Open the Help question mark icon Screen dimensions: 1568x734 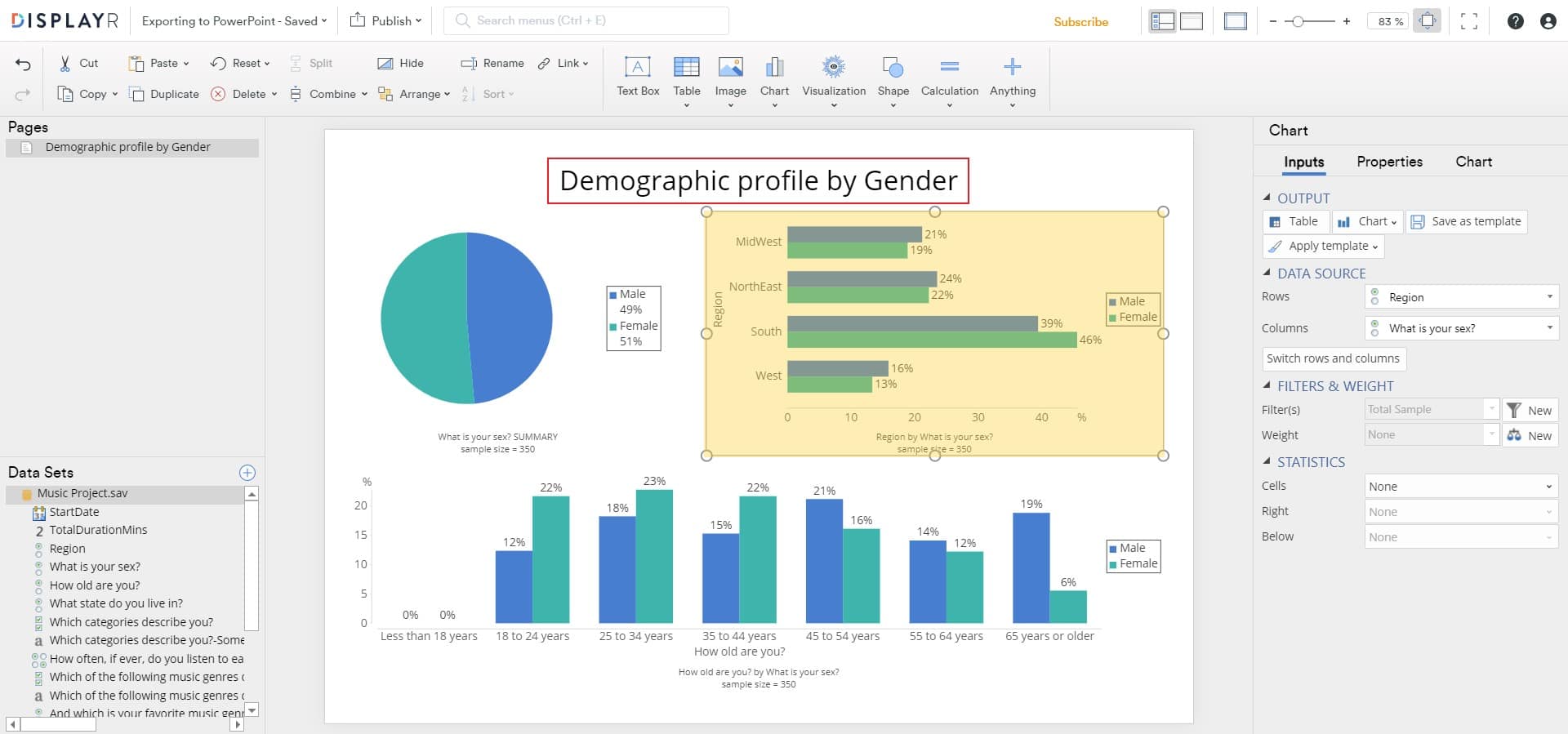1515,21
